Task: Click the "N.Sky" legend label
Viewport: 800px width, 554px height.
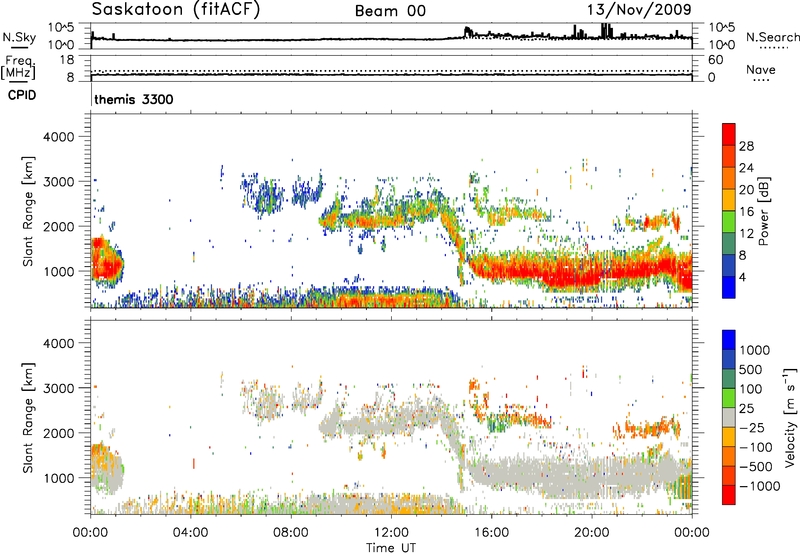Action: point(19,37)
